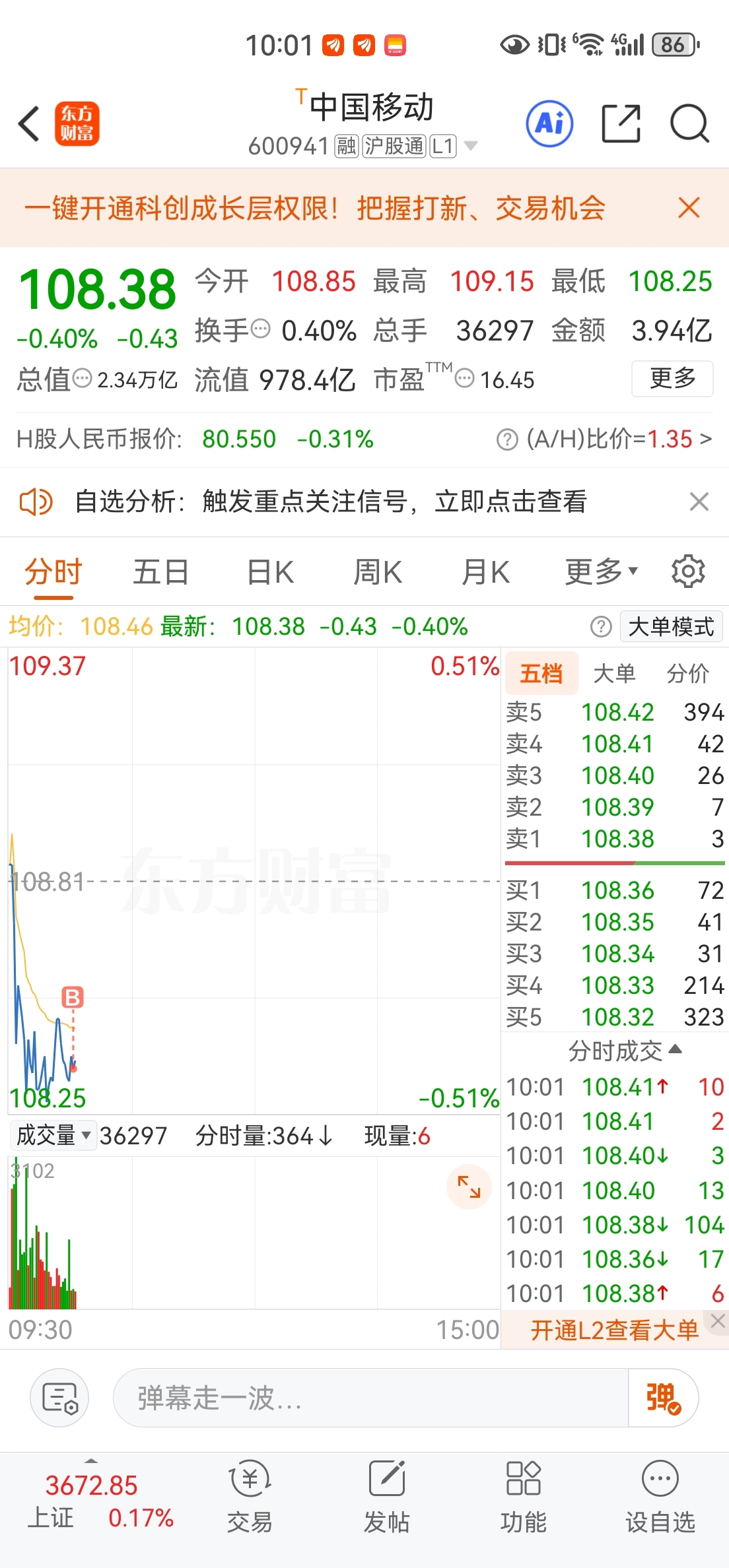Open the 东方财富 logo icon
The width and height of the screenshot is (729, 1568).
tap(77, 123)
